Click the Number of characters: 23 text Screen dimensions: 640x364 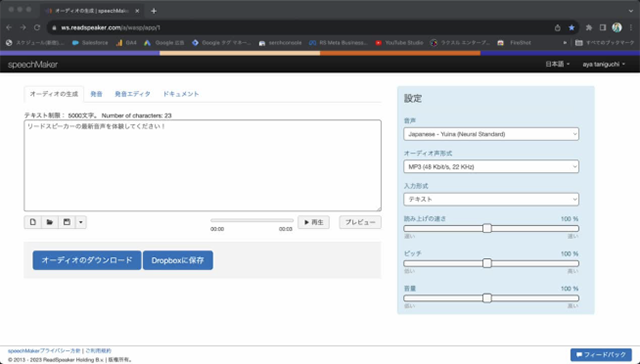coord(136,115)
